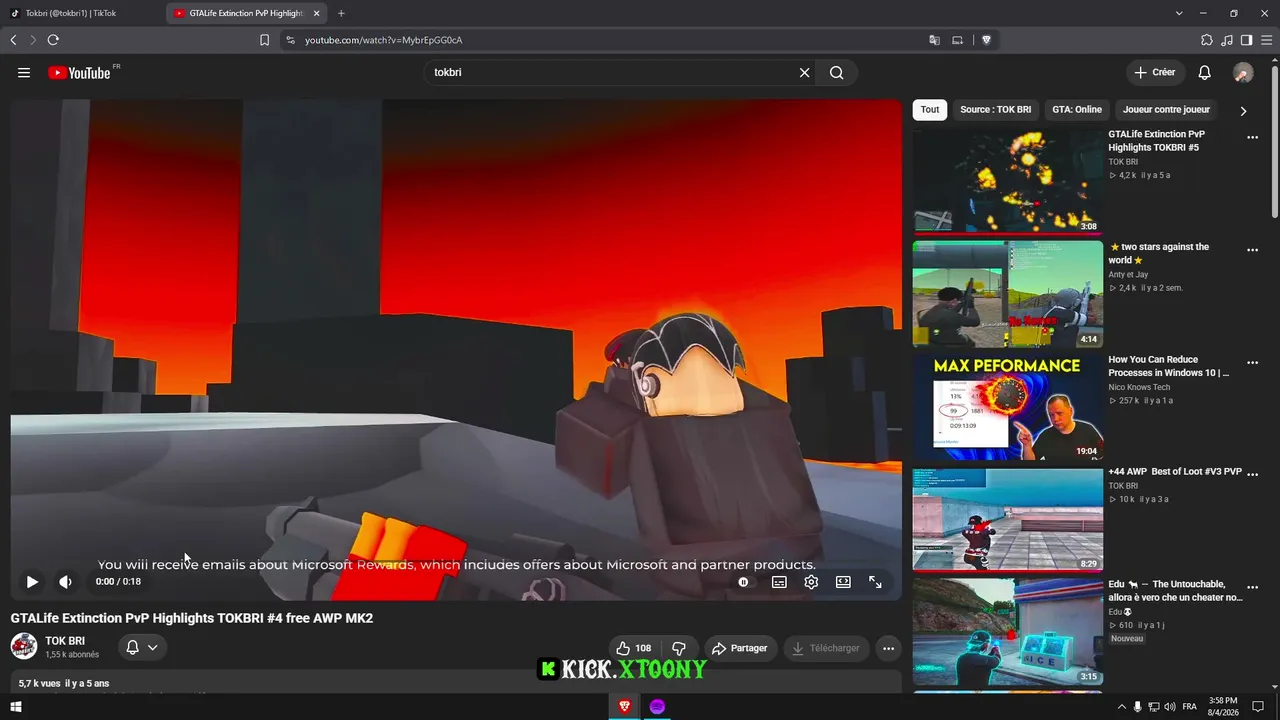This screenshot has width=1280, height=720.
Task: Open the Brave playlist music icon
Action: tap(1227, 40)
